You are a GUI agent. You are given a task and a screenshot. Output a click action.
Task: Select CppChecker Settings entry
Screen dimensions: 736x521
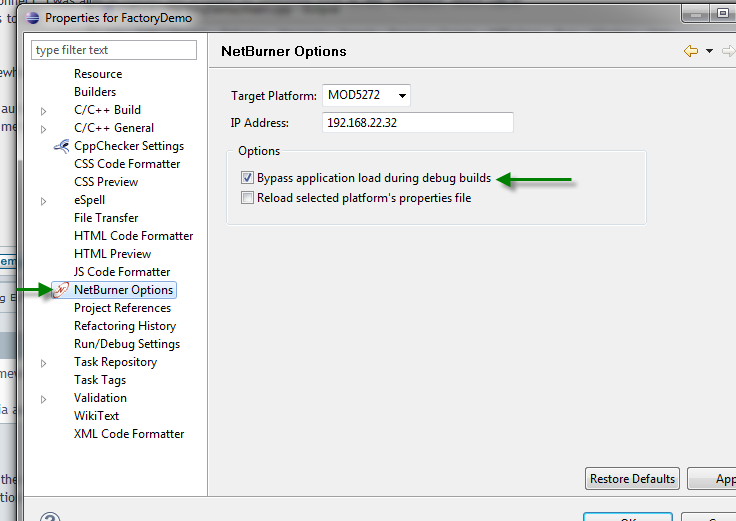129,146
